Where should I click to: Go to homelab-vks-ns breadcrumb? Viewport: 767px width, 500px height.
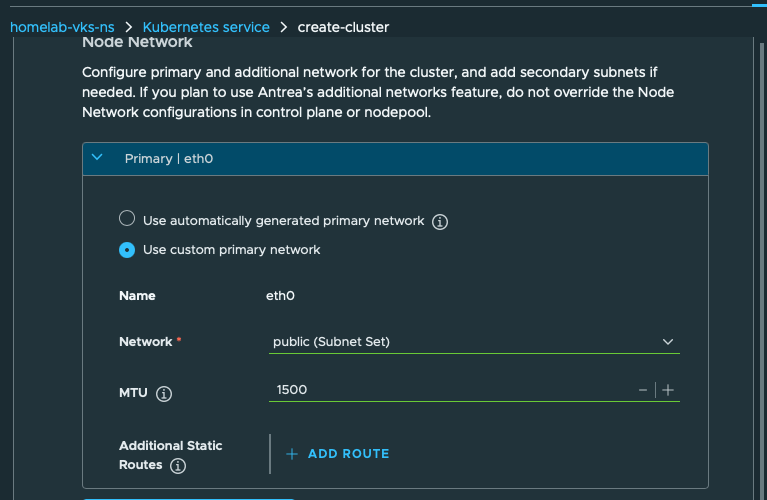pyautogui.click(x=62, y=27)
